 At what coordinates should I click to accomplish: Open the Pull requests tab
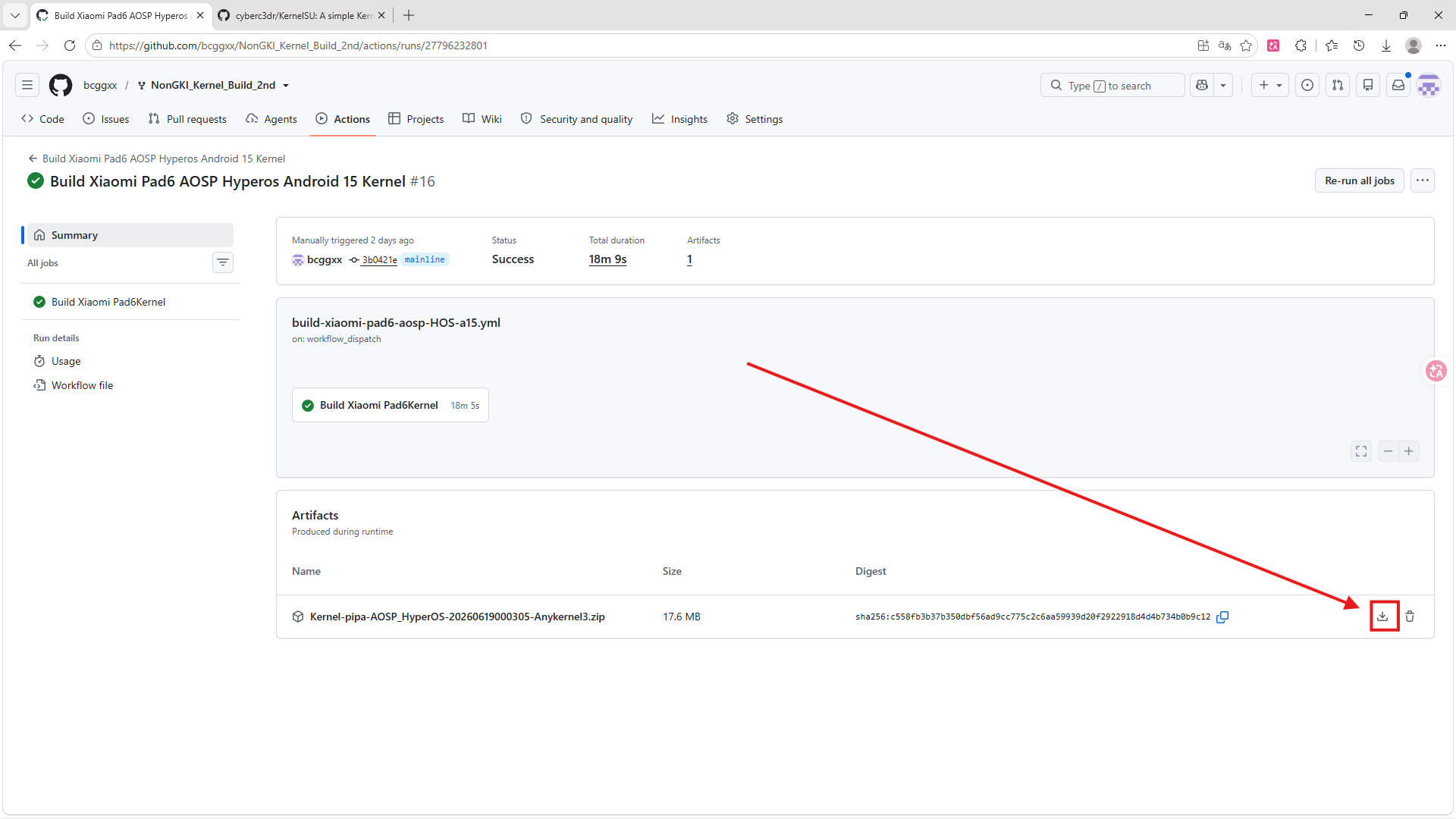click(x=187, y=119)
